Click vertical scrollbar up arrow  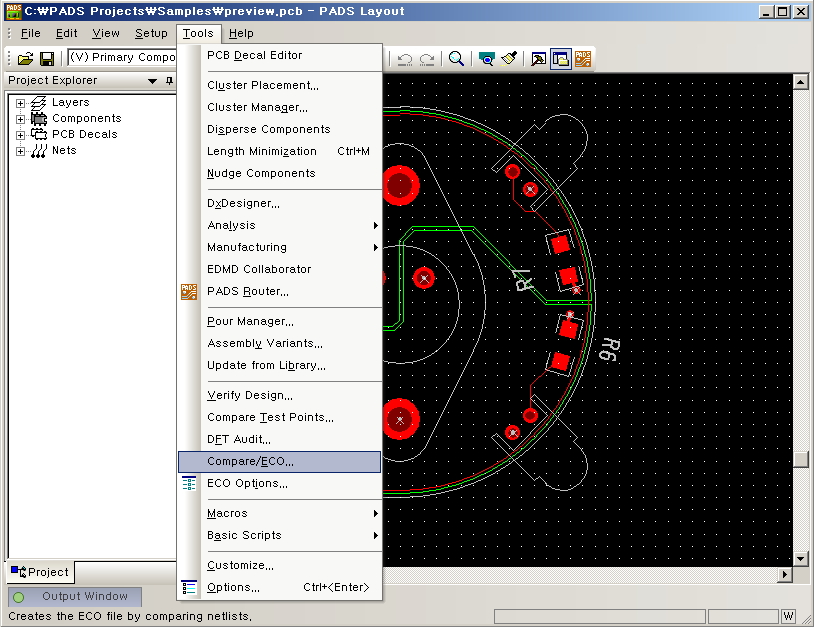801,81
